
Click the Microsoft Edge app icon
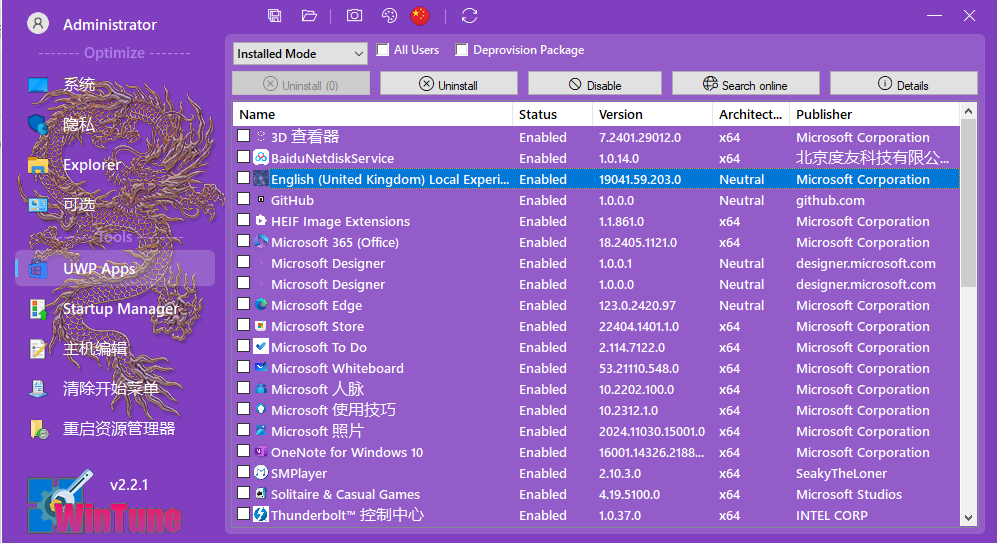(x=261, y=304)
